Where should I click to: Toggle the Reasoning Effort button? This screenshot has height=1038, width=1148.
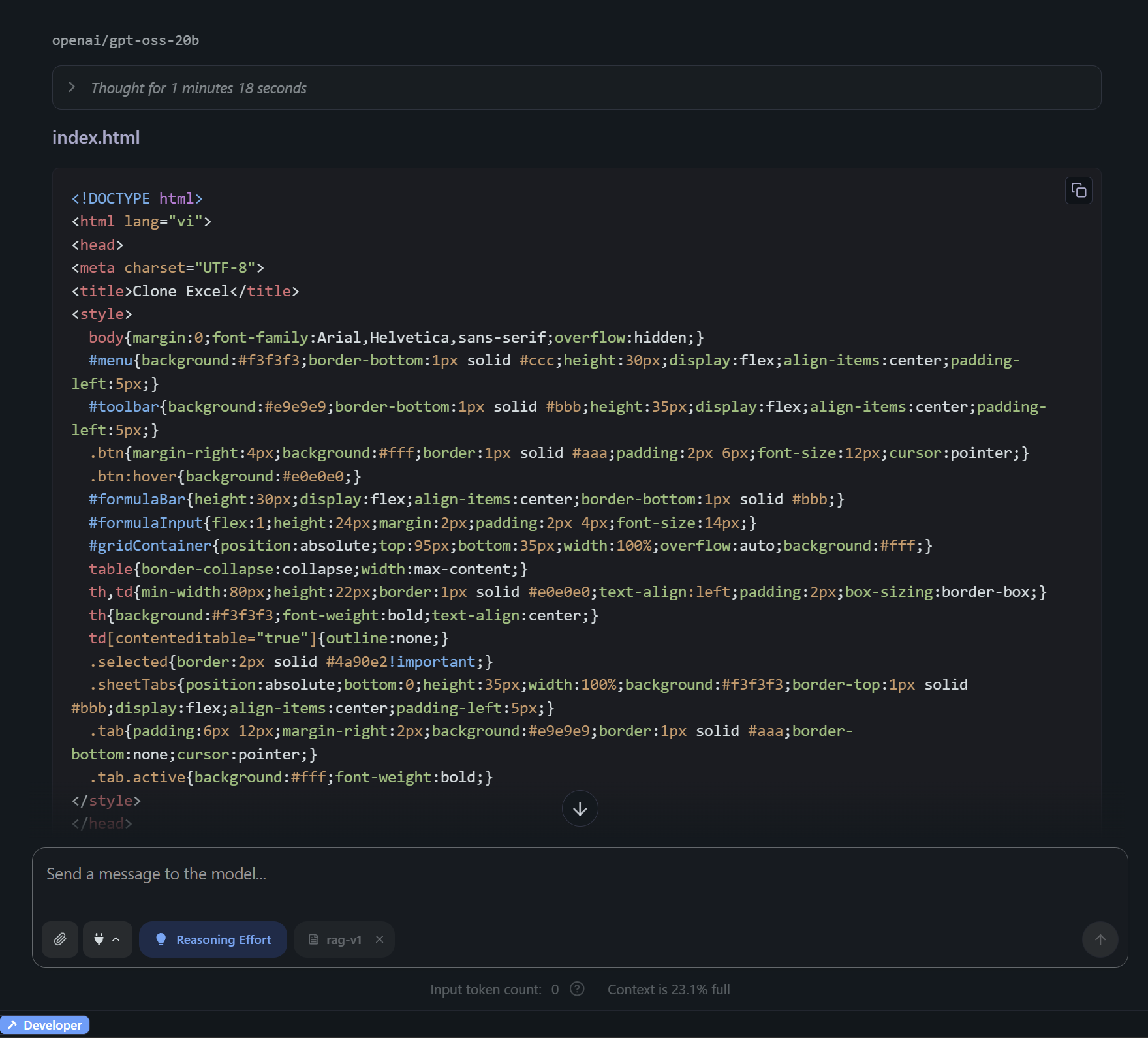click(x=213, y=939)
